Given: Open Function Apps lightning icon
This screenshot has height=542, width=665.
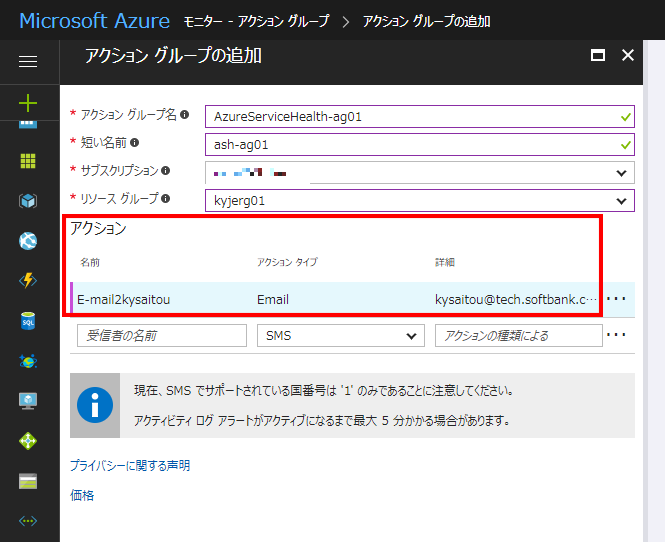Looking at the screenshot, I should [x=28, y=281].
